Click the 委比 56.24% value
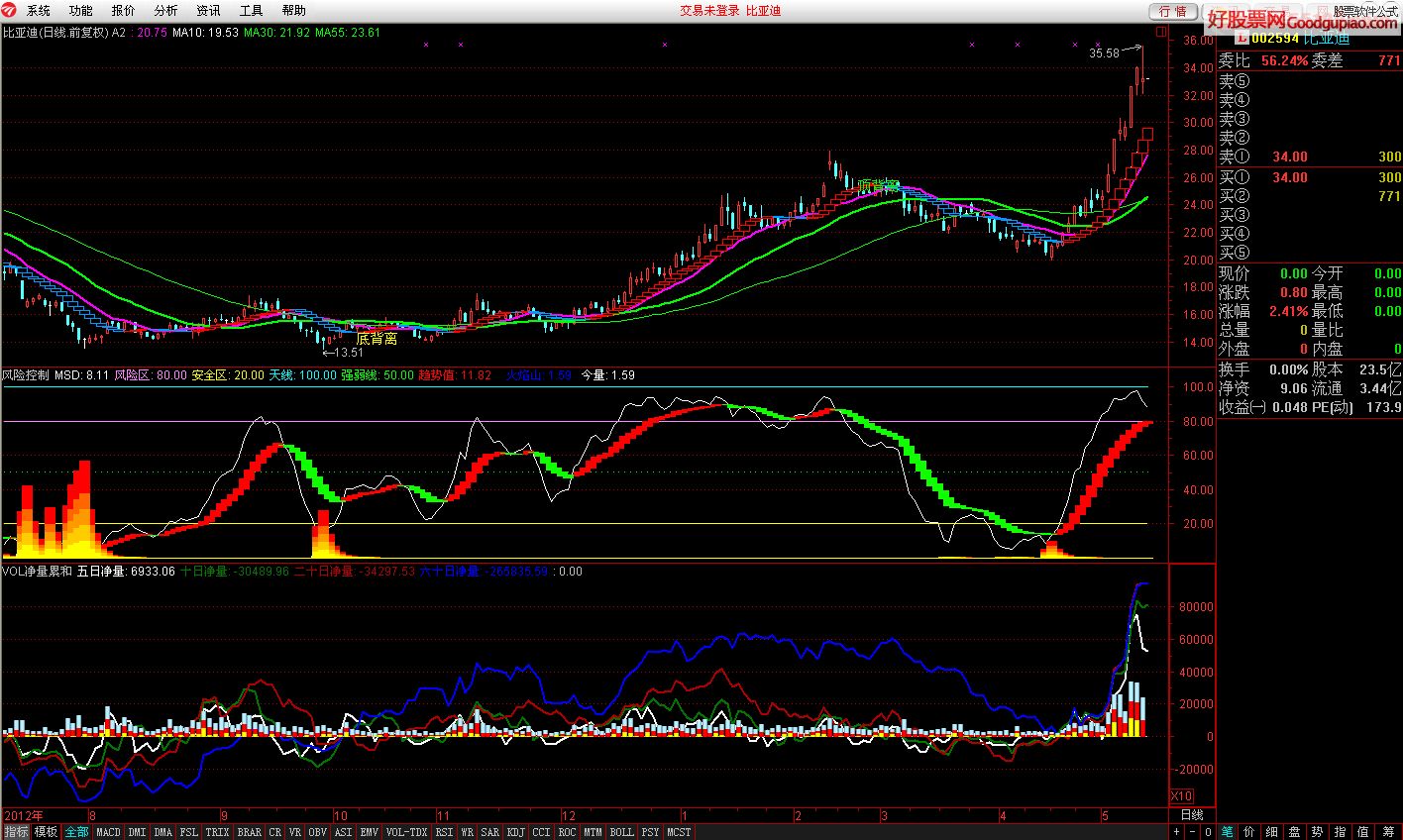This screenshot has height=840, width=1403. pos(1285,61)
